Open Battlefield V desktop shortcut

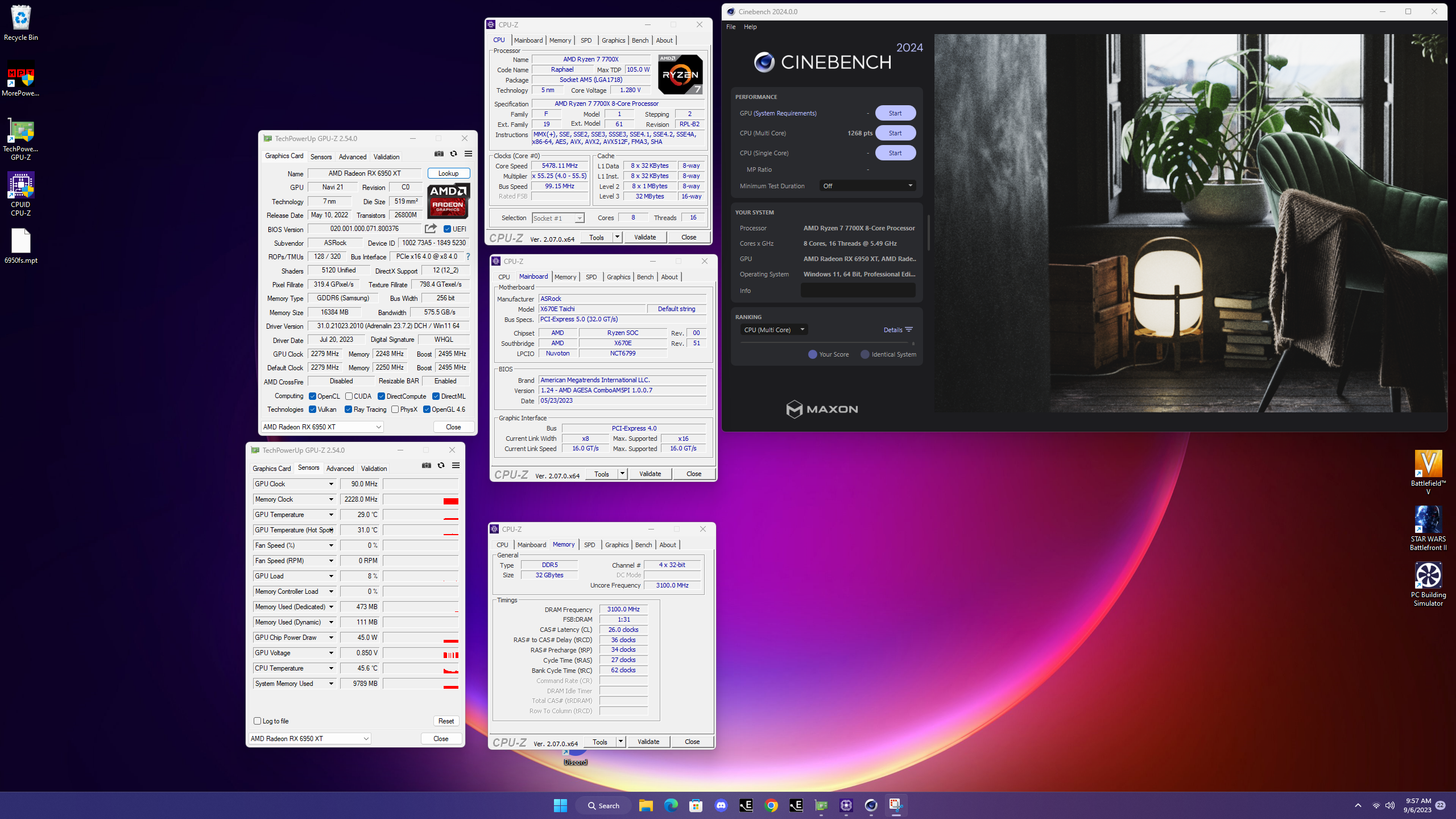[1428, 472]
